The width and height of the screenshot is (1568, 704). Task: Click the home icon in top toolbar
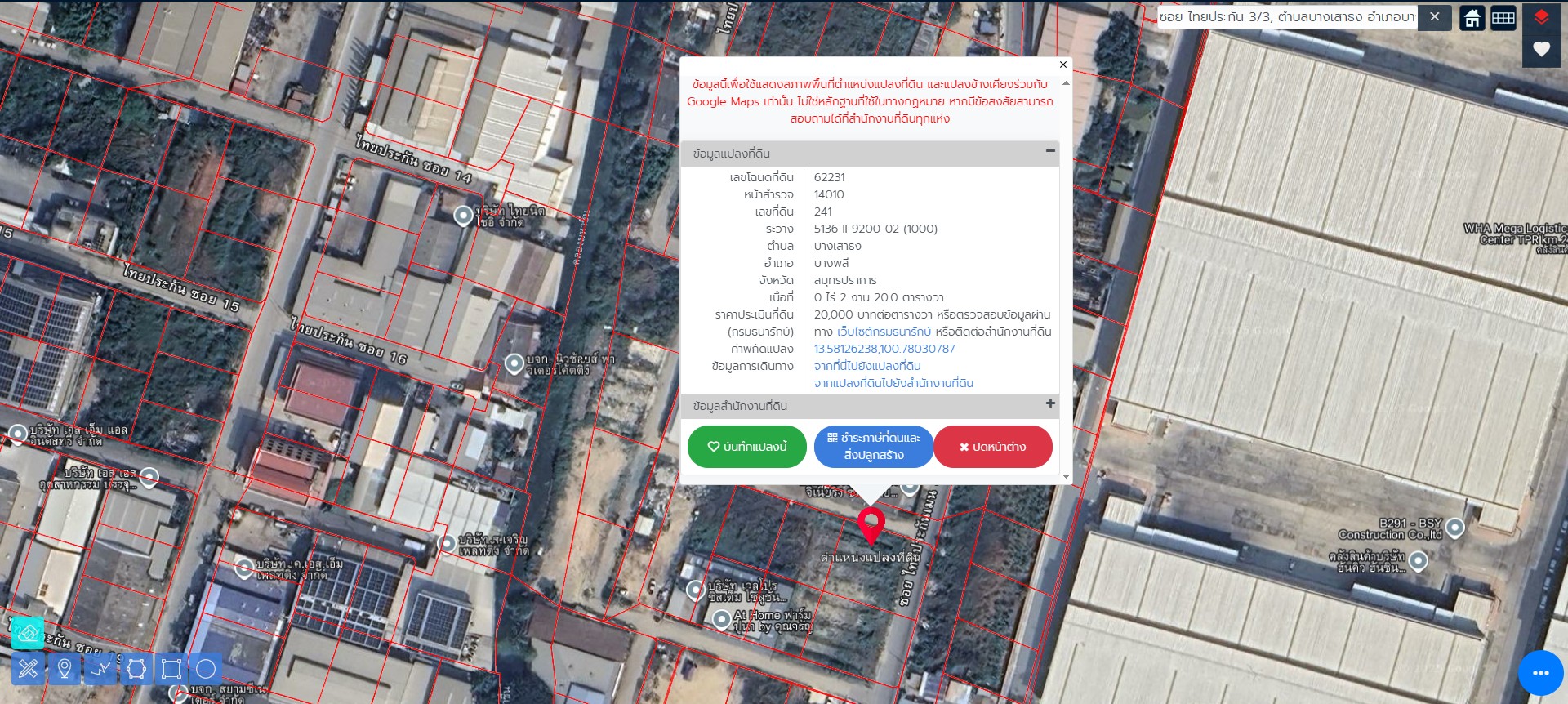pyautogui.click(x=1472, y=18)
